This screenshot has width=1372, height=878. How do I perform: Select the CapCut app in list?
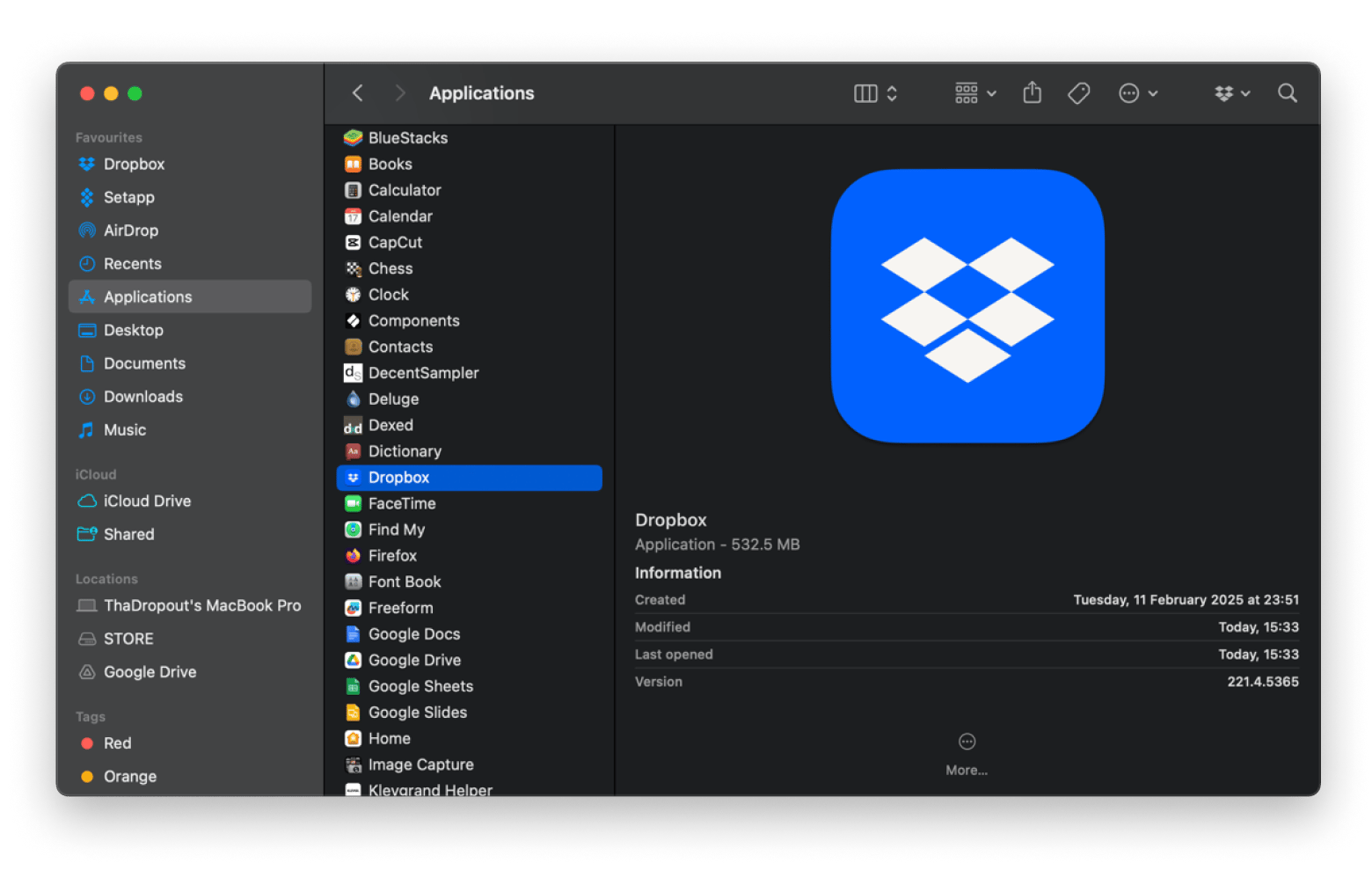tap(395, 243)
